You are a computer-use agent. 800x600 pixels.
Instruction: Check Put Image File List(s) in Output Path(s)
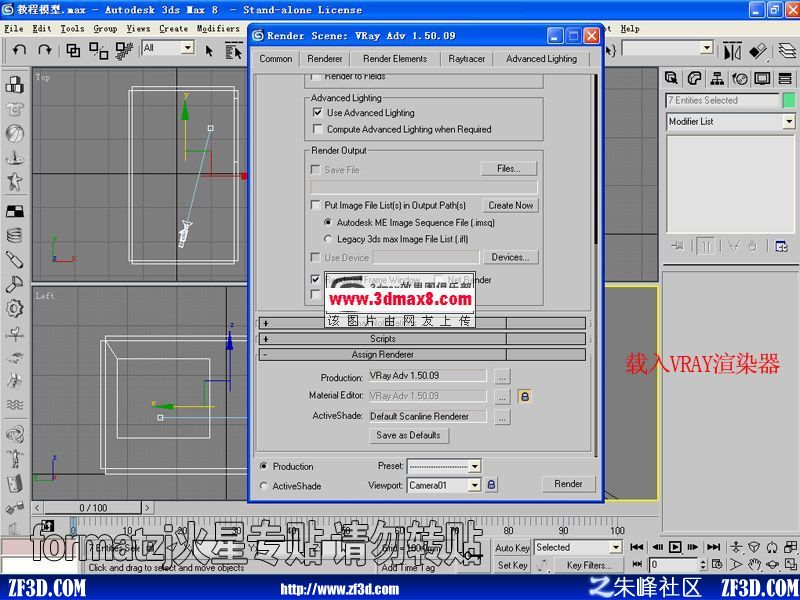coord(315,205)
